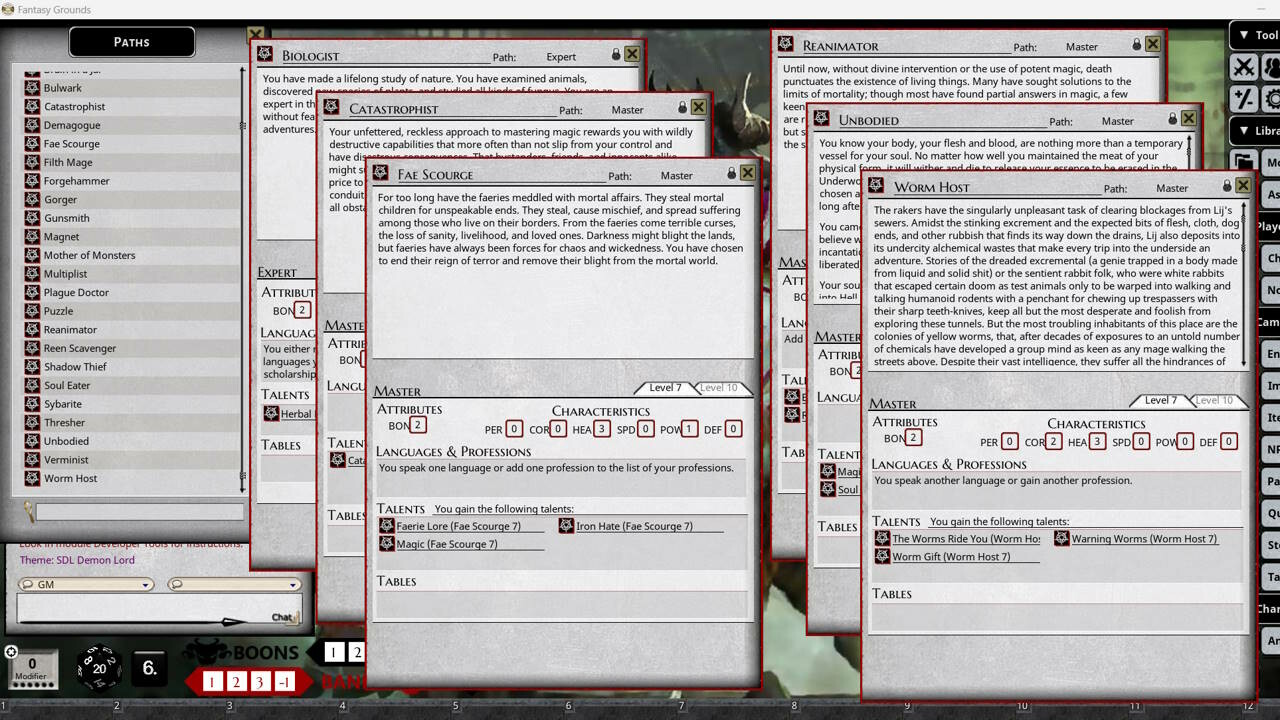Screen dimensions: 1280x720
Task: Open the crossed swords combat tool icon
Action: [x=1244, y=68]
